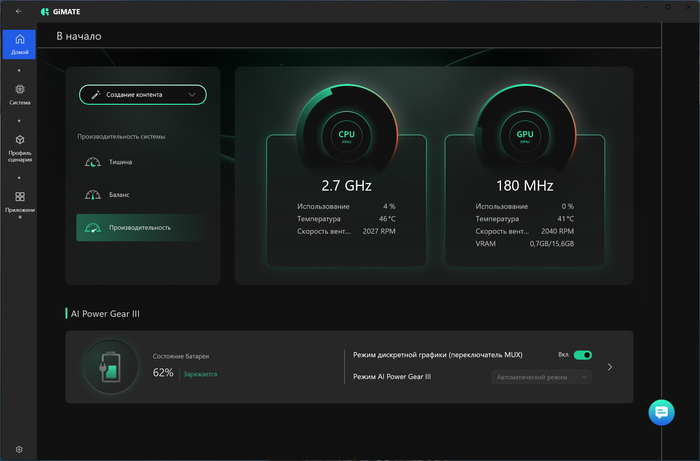Open the Автоматический режим combo box

coord(540,377)
